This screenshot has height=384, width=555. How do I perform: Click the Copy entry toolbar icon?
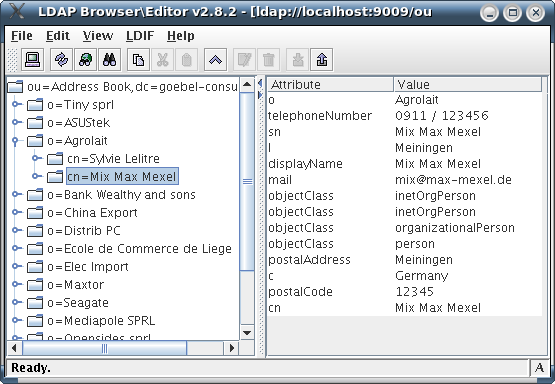tap(138, 59)
